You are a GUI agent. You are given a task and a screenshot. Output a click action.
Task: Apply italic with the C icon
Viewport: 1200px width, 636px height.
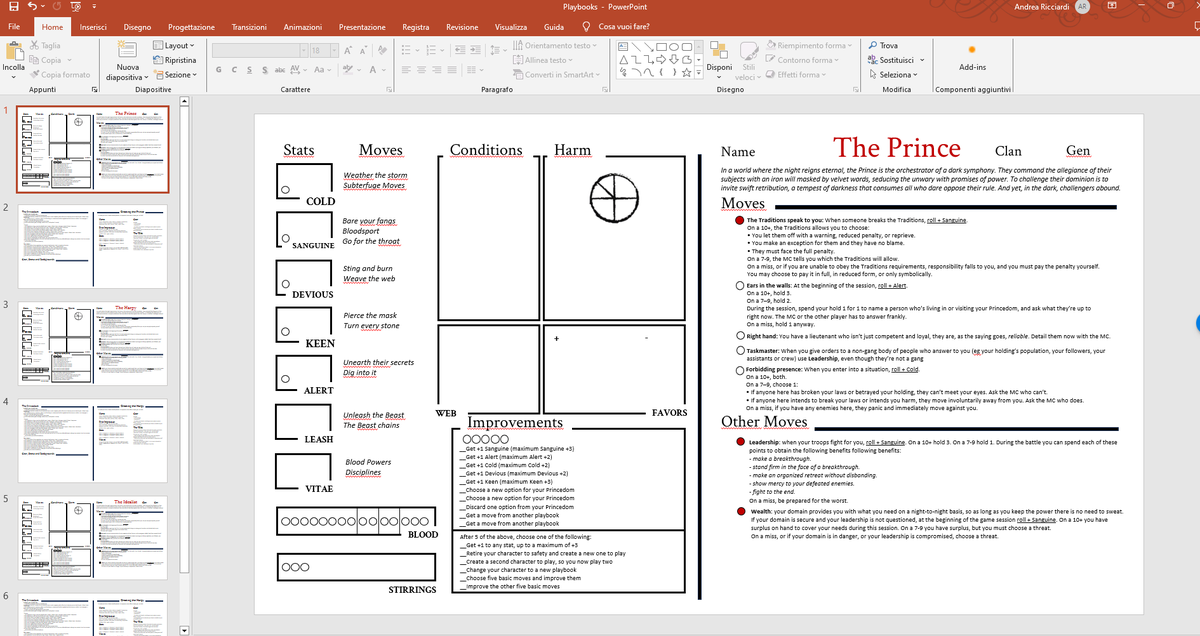pyautogui.click(x=236, y=70)
